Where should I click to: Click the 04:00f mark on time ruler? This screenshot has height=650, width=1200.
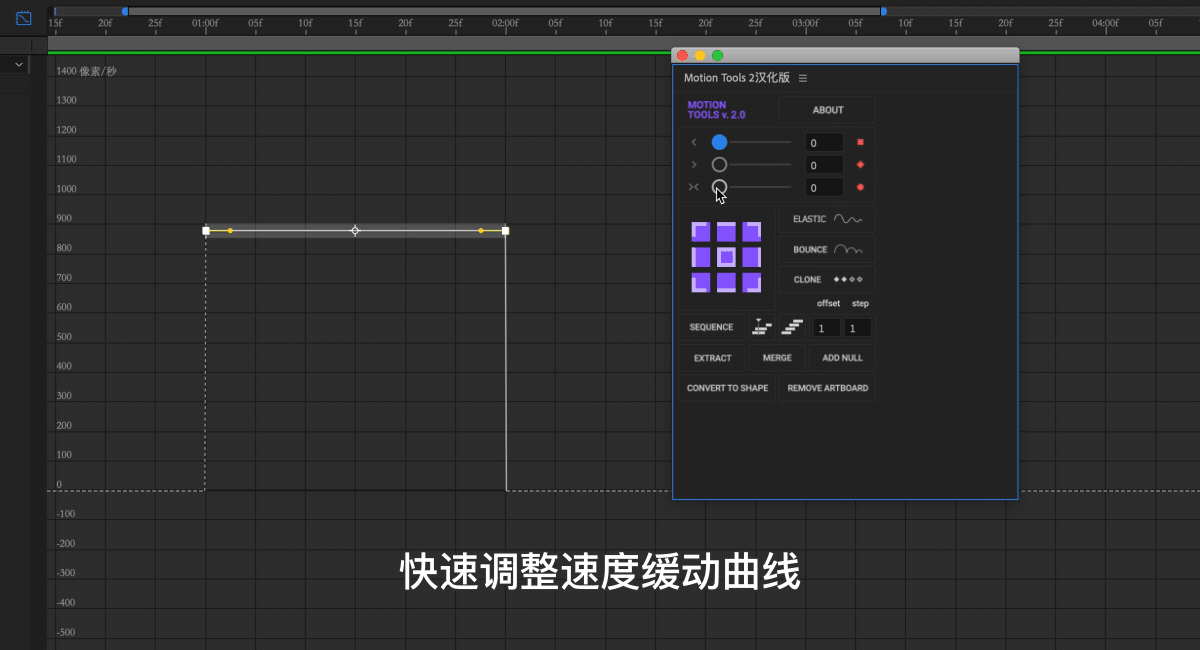(1105, 22)
